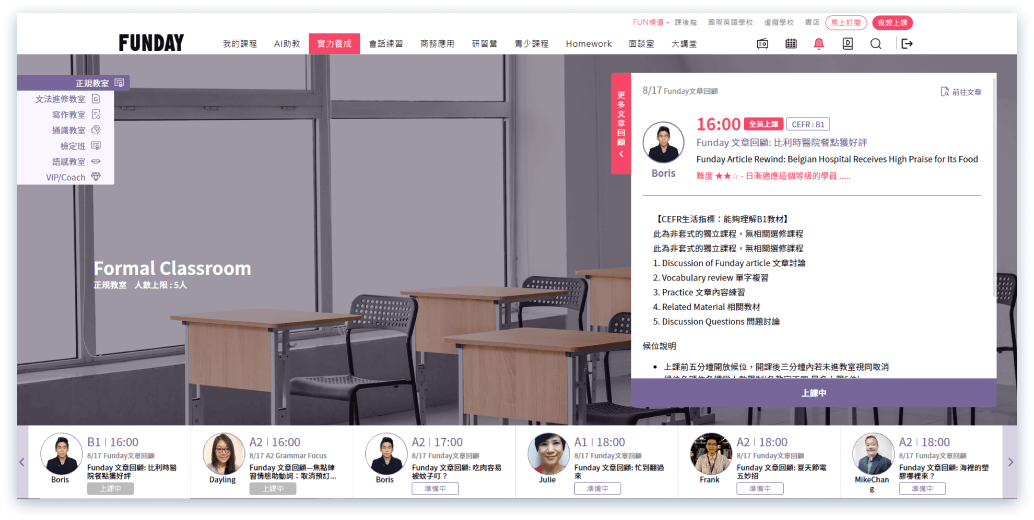Open the search magnifier icon
This screenshot has height=520, width=1034.
point(876,44)
